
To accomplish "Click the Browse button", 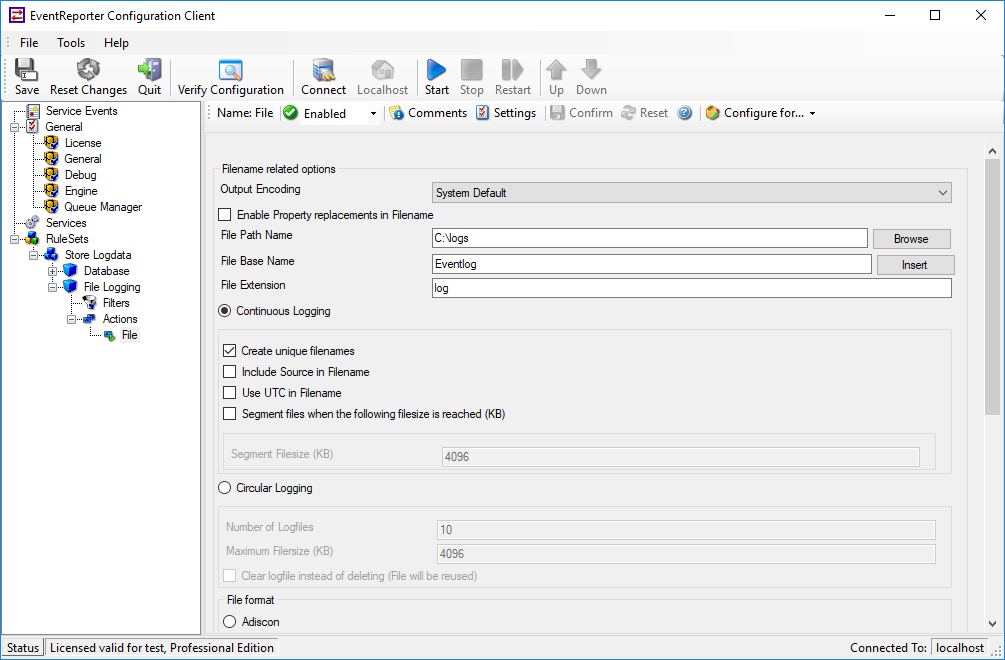I will [911, 239].
